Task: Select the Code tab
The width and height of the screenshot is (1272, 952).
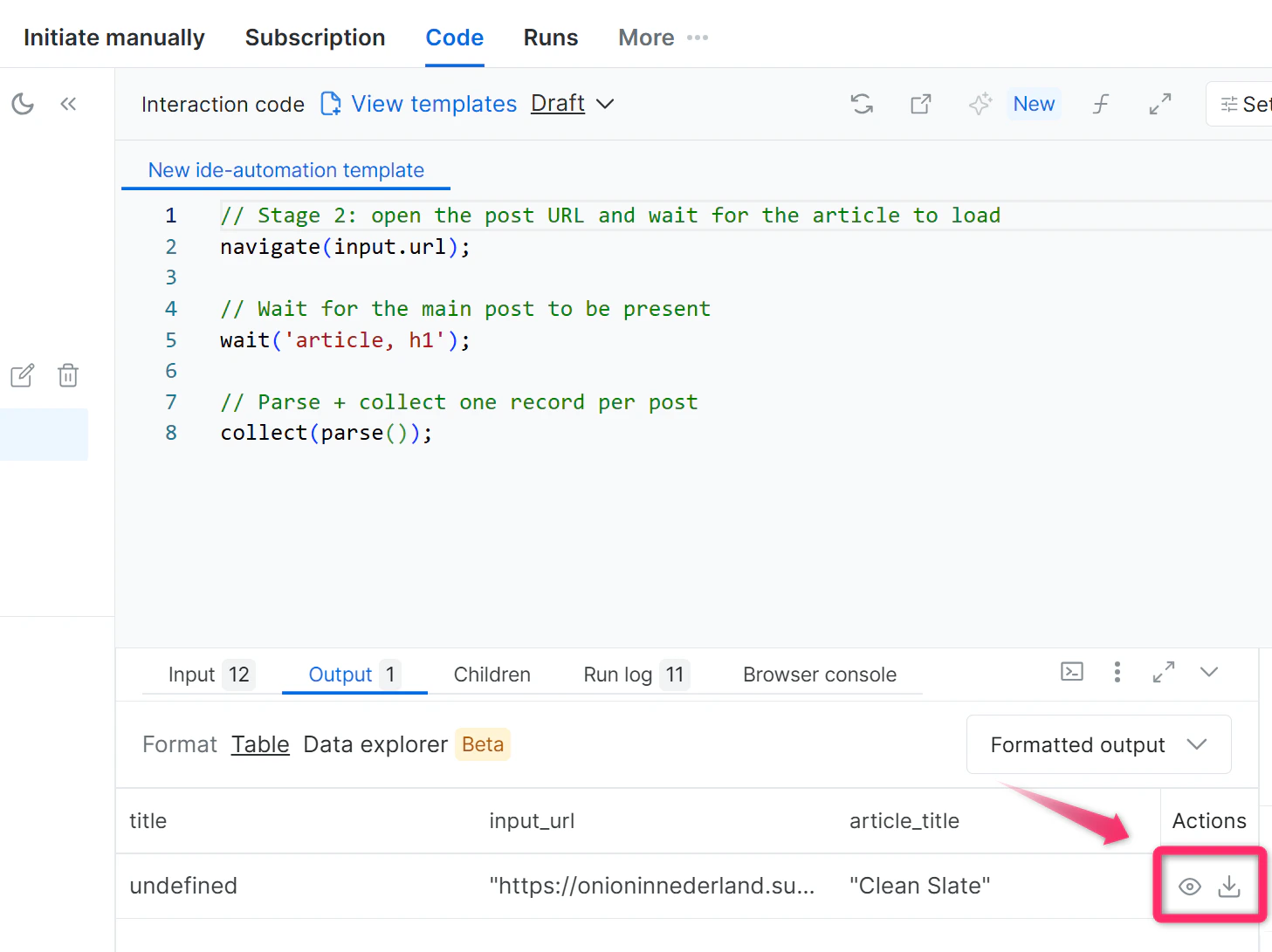Action: pyautogui.click(x=455, y=38)
